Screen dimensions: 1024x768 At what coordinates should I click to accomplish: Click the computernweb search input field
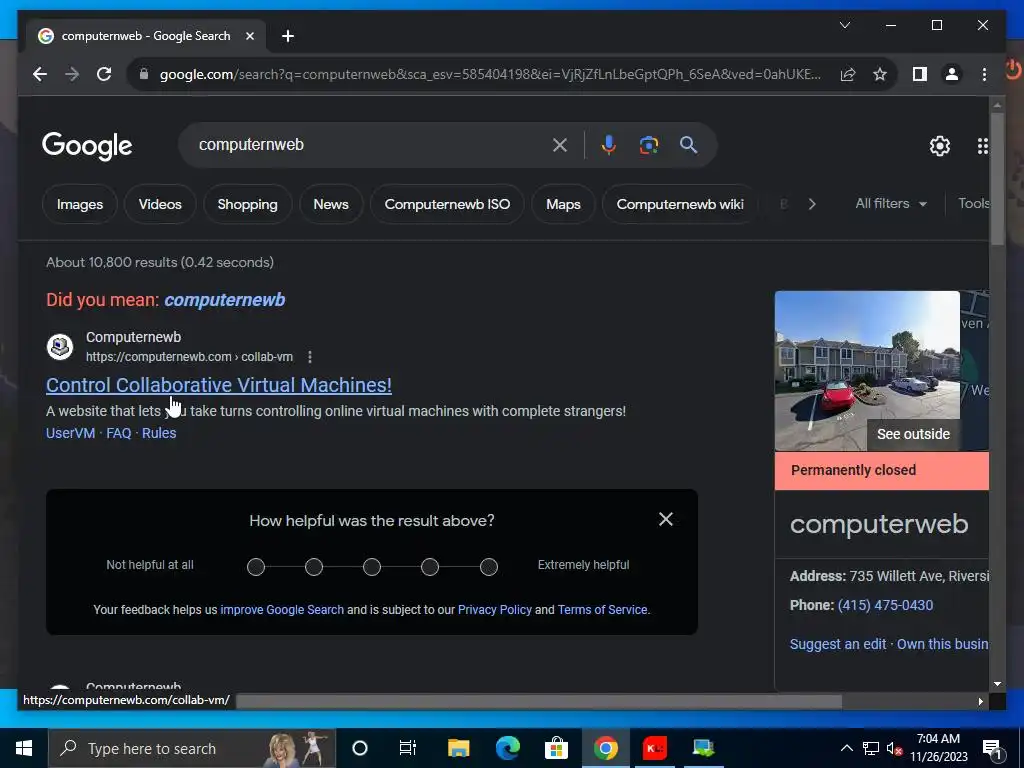tap(369, 144)
